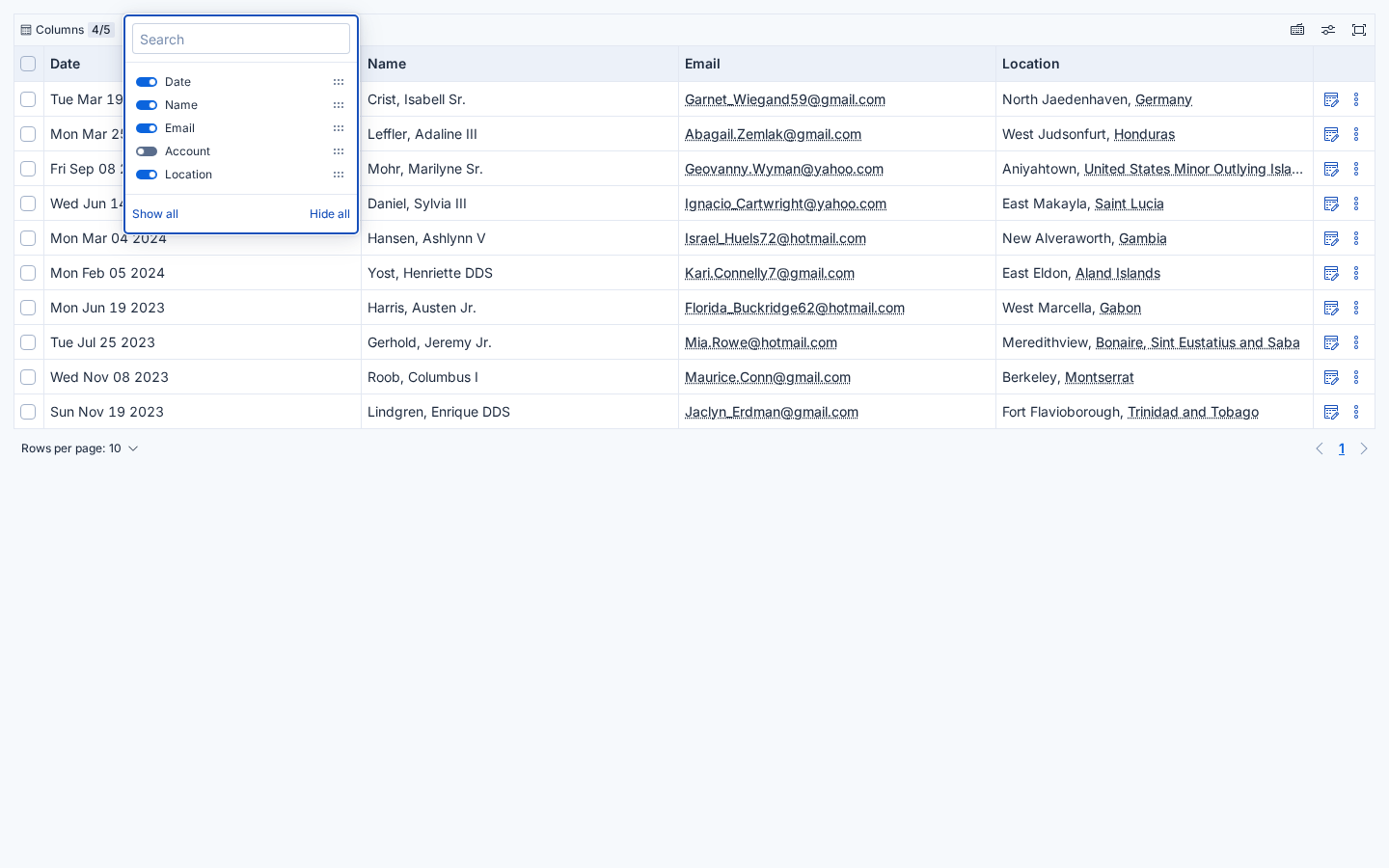Edit the Lindgren, Enrique DDS row icon
Image resolution: width=1389 pixels, height=868 pixels.
pos(1331,412)
